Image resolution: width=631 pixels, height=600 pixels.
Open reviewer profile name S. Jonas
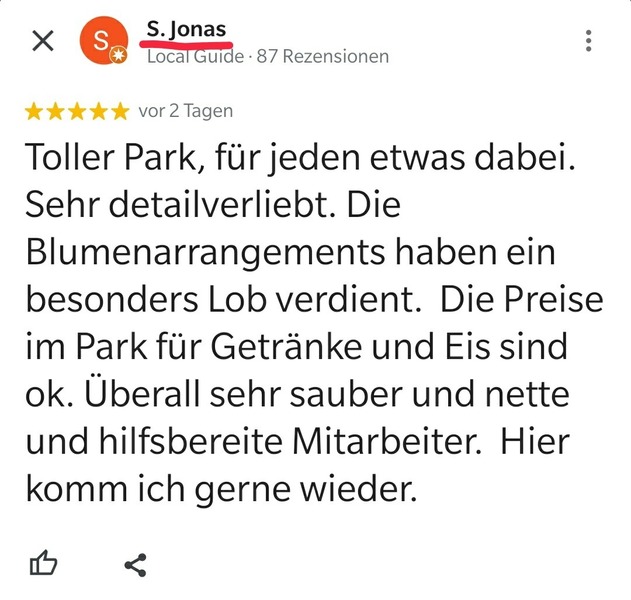pos(186,28)
